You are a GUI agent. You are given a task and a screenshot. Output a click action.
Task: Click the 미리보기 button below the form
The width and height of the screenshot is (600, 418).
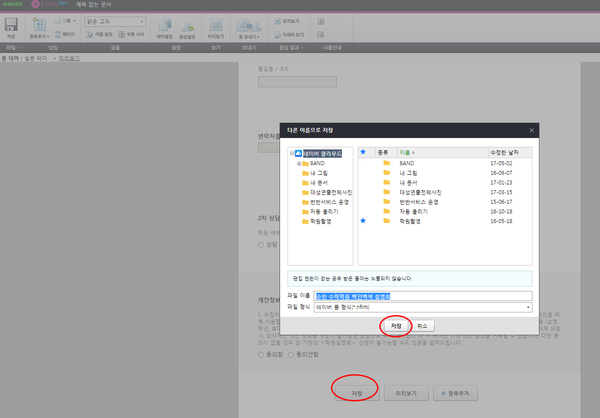pyautogui.click(x=406, y=393)
